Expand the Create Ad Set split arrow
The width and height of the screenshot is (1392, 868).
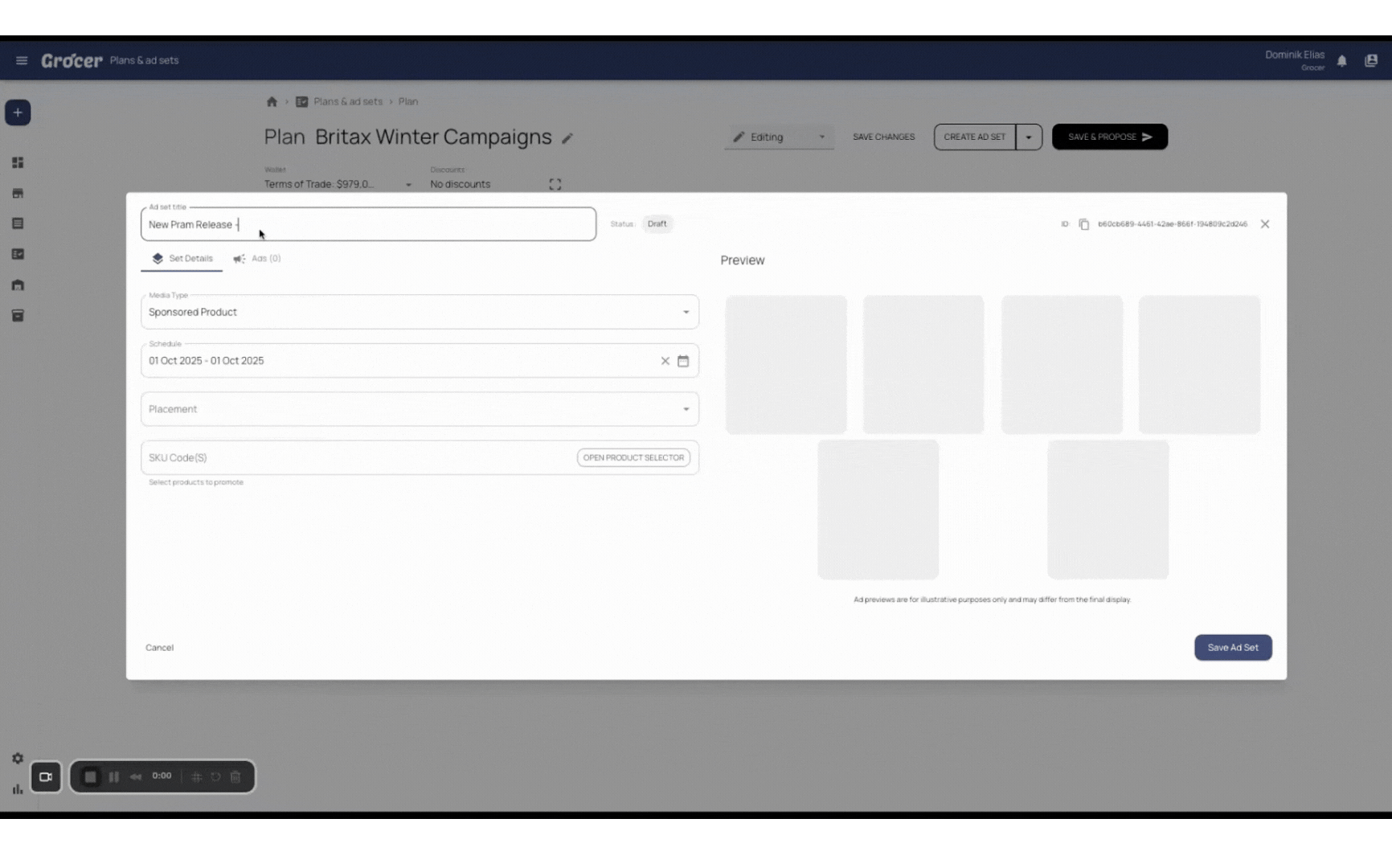click(x=1029, y=137)
